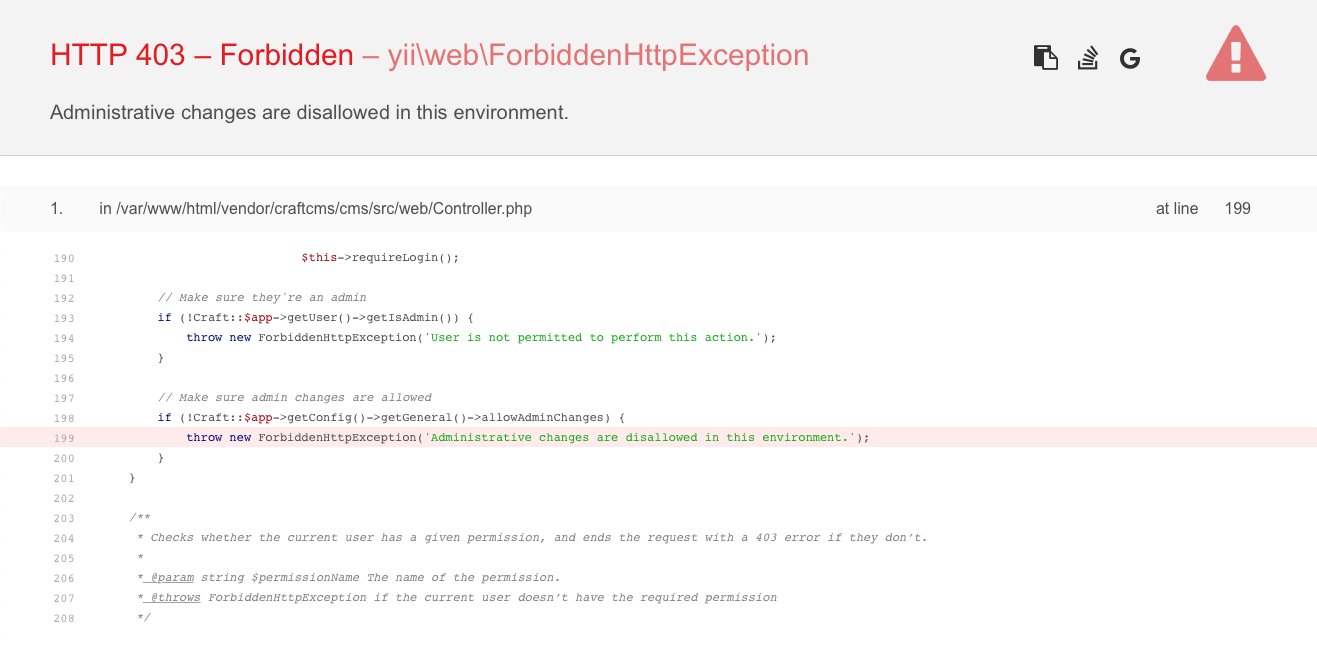
Task: Click the requireLogin() code on line 190
Action: [380, 257]
